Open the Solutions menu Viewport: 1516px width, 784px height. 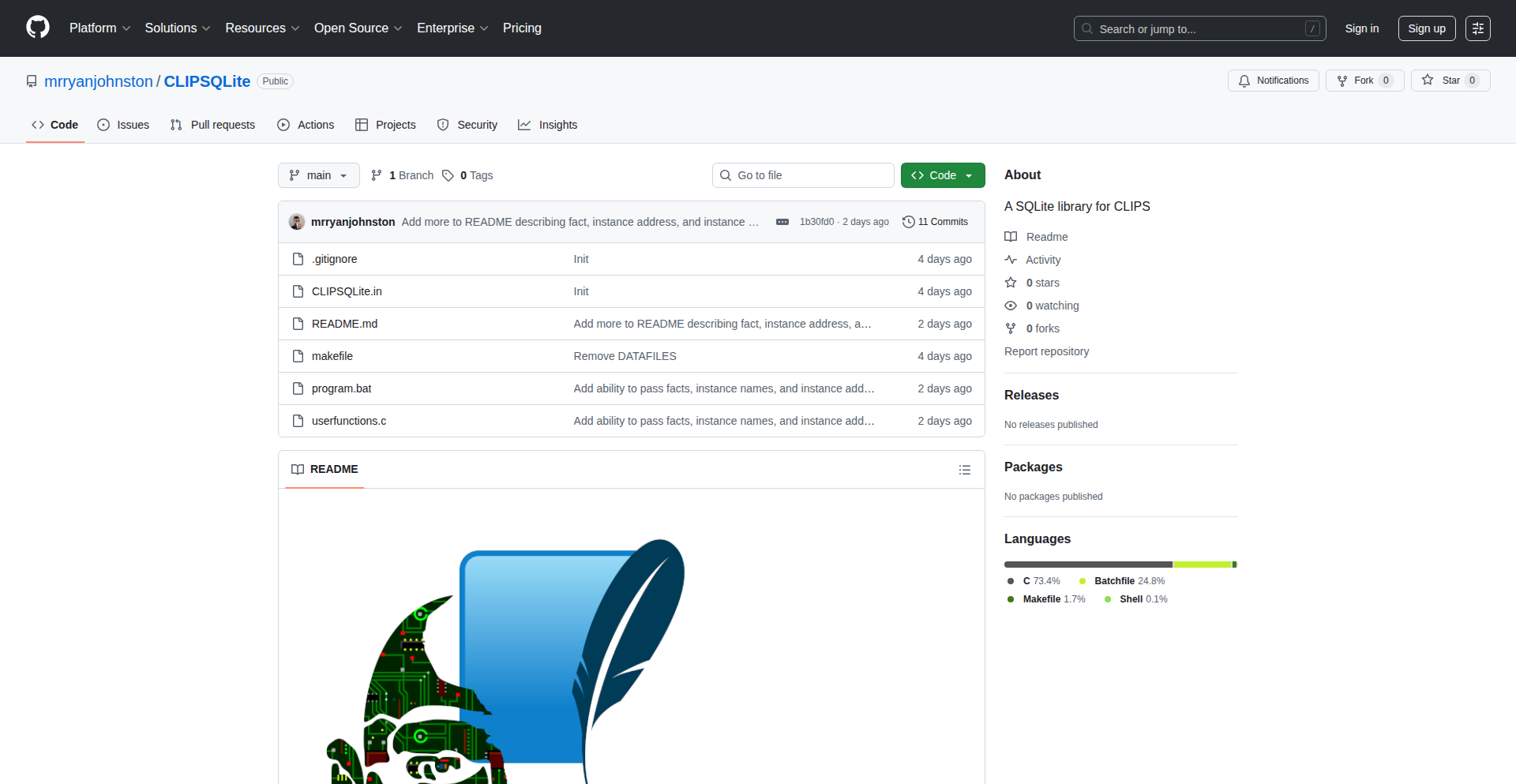(x=178, y=28)
